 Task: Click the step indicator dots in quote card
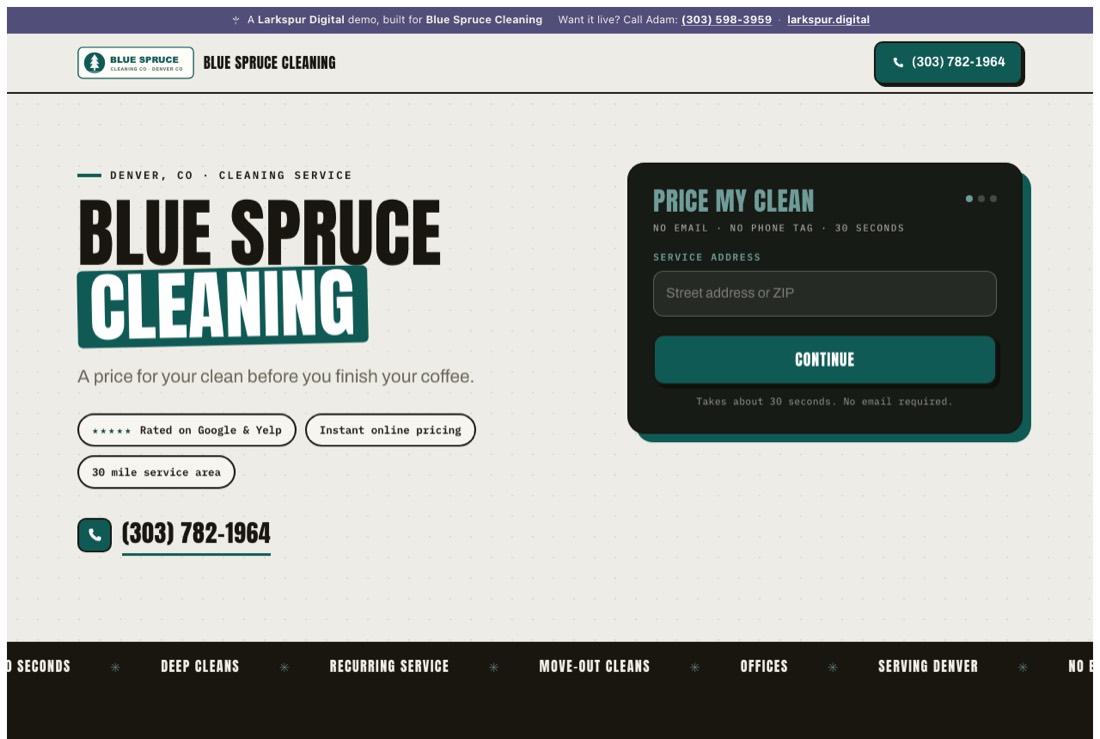pos(981,199)
